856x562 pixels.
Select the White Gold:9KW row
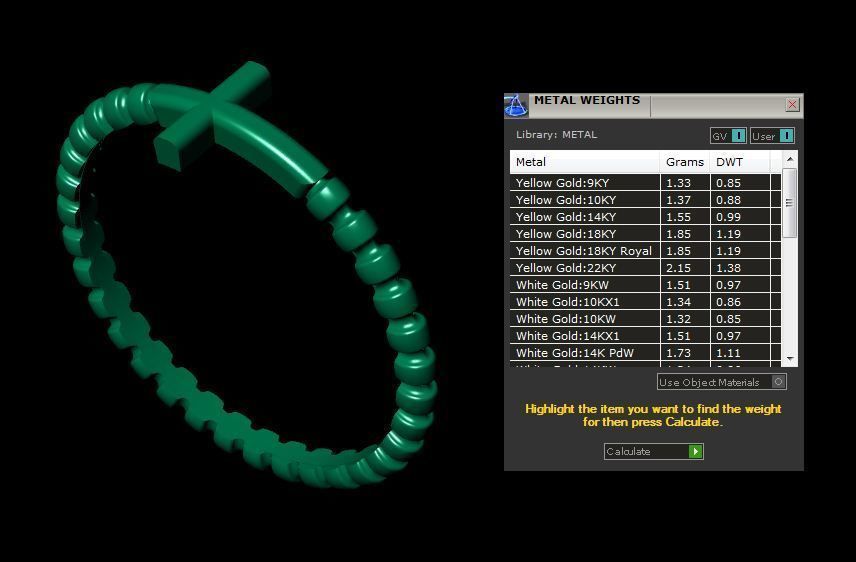[x=646, y=285]
